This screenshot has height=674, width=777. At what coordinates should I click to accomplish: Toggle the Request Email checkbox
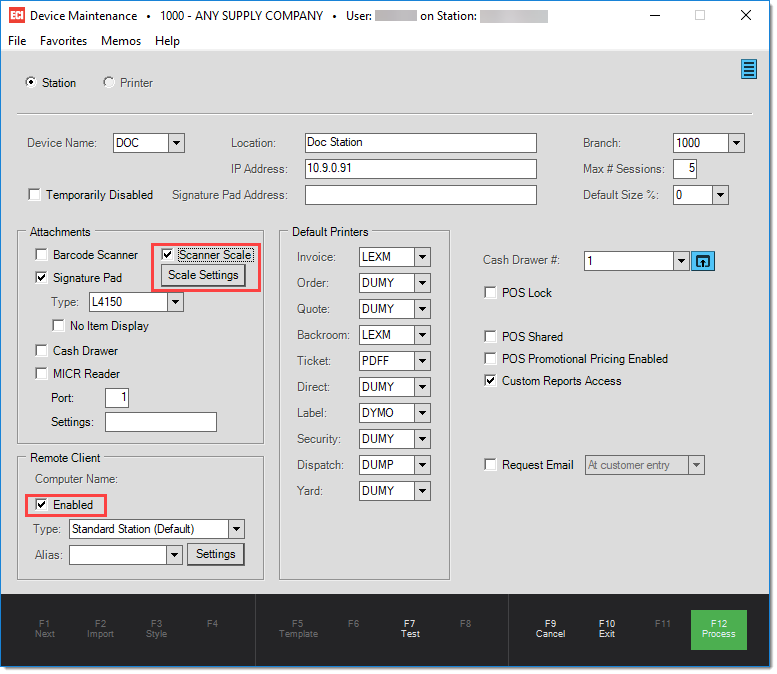pyautogui.click(x=492, y=466)
